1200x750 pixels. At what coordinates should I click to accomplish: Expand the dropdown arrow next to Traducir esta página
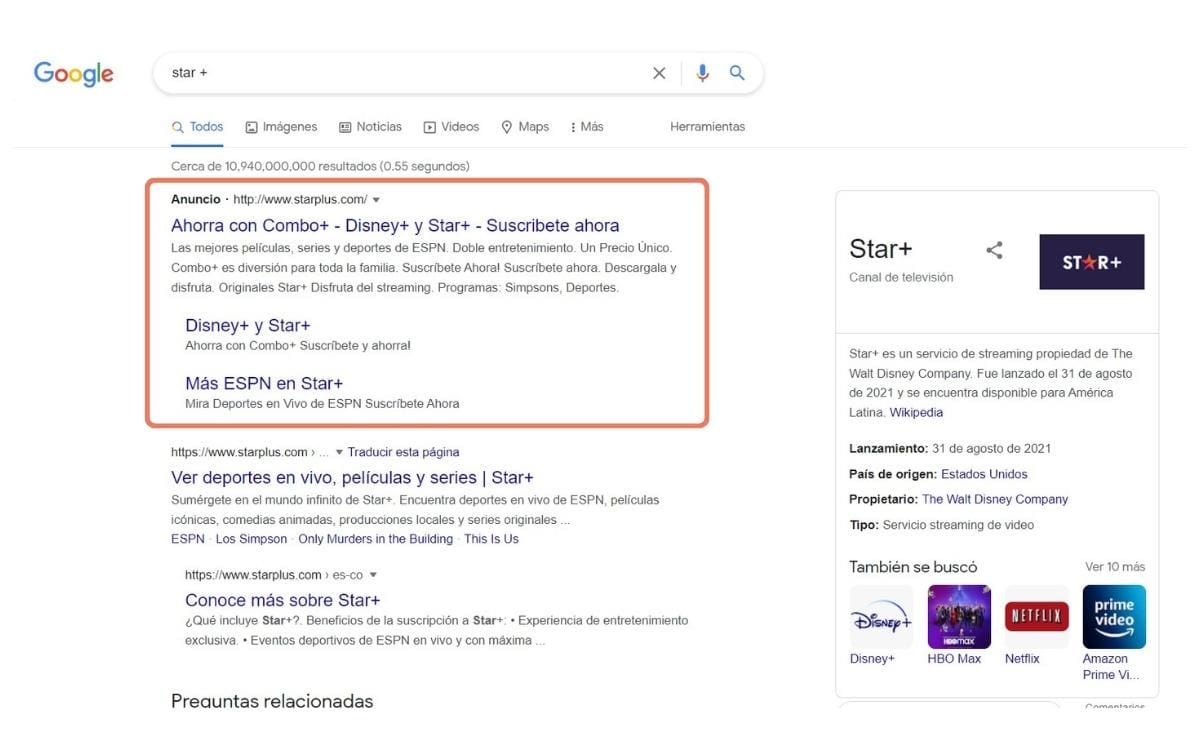point(339,451)
